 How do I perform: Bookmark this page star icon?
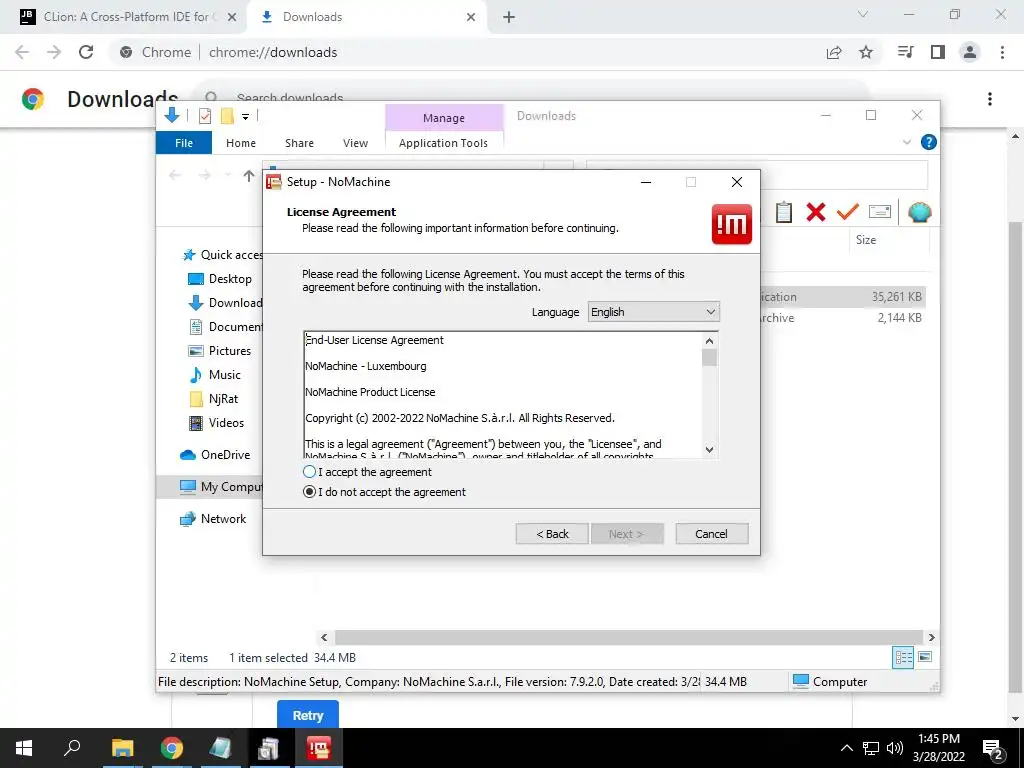pos(866,52)
